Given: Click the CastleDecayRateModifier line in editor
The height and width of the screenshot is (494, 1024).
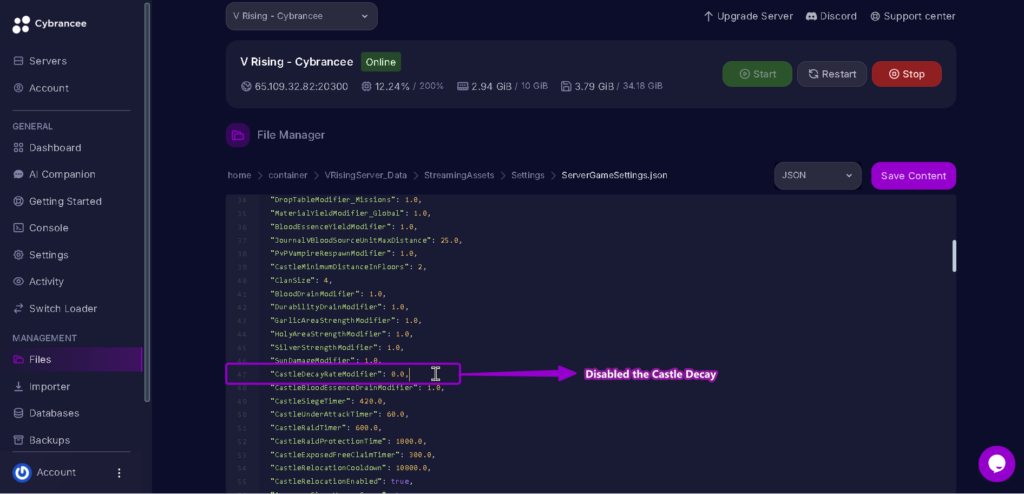Looking at the screenshot, I should [x=340, y=374].
